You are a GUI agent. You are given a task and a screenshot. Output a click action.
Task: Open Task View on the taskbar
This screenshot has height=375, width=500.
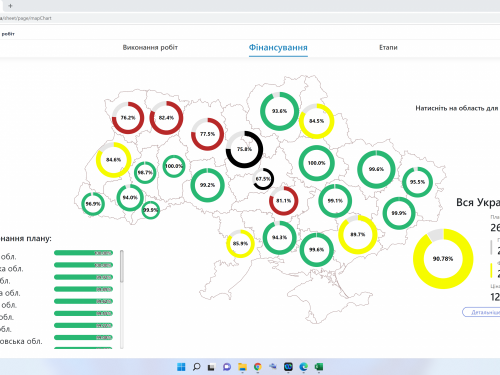[211, 367]
